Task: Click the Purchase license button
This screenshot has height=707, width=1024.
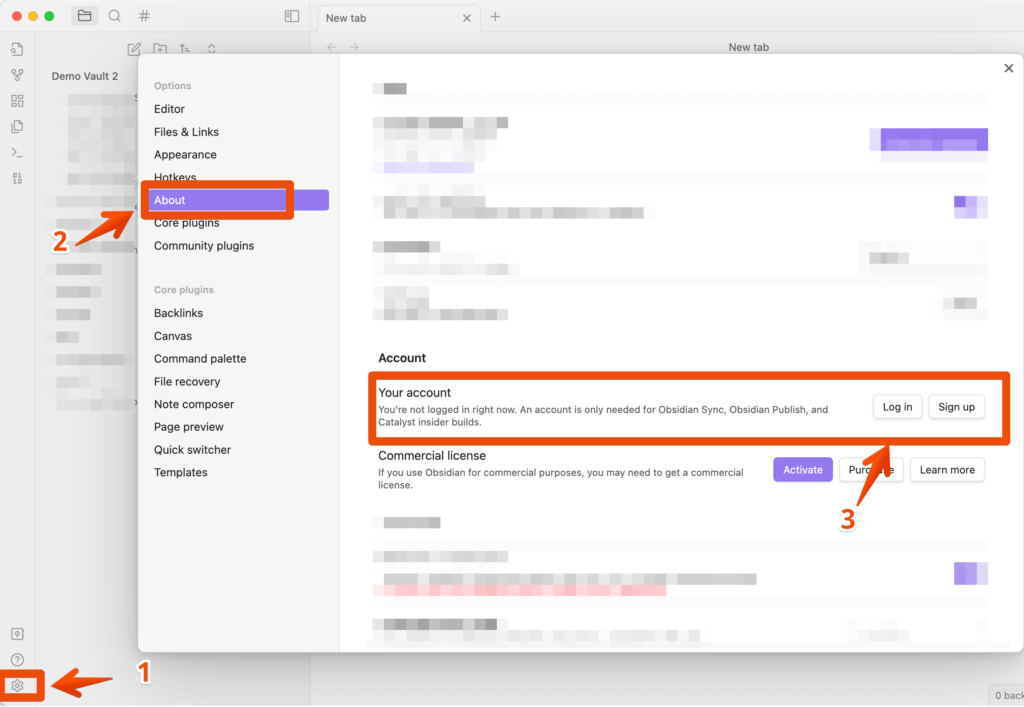Action: pos(871,469)
